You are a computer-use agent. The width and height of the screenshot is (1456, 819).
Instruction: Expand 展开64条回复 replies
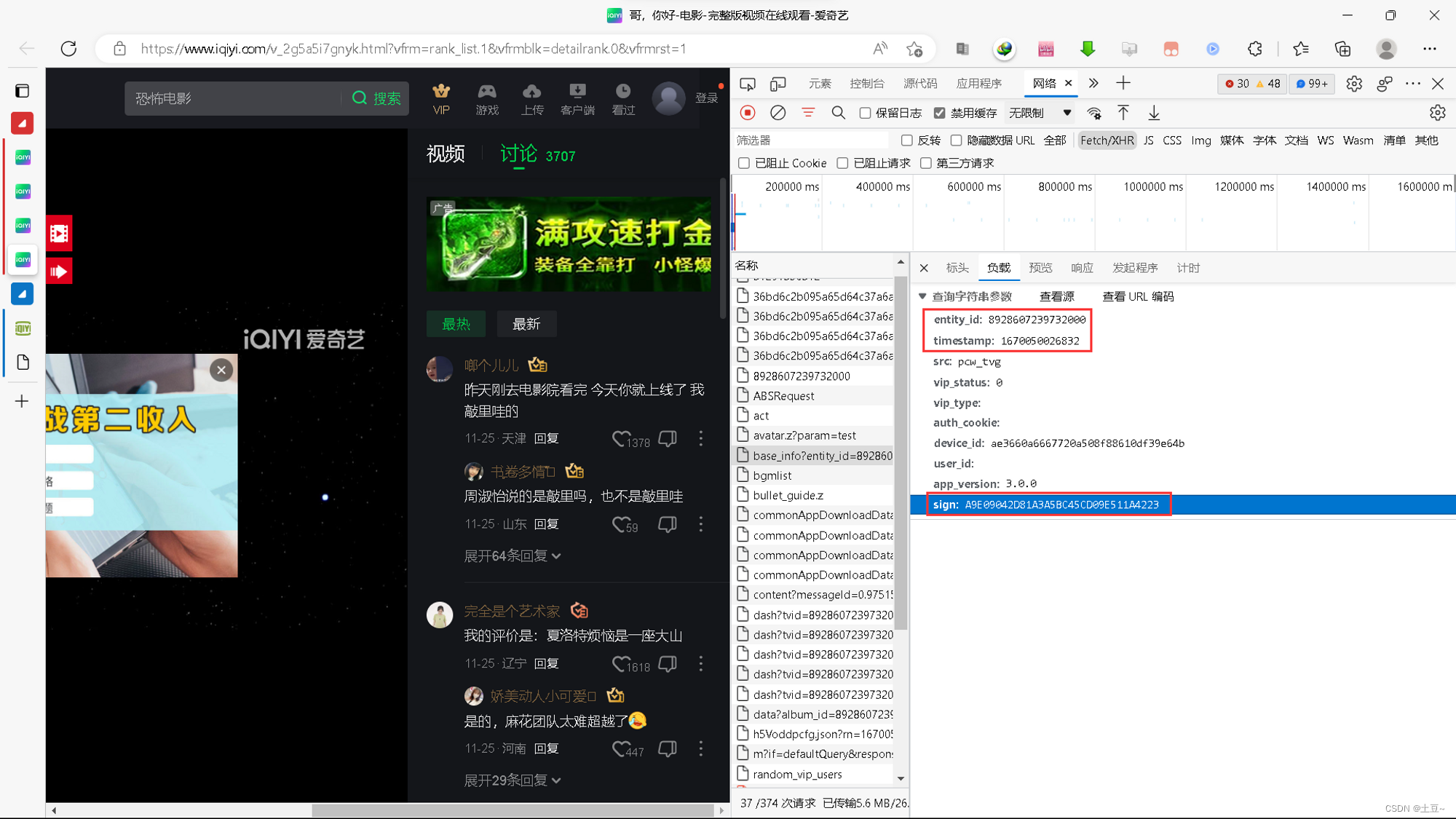[x=513, y=556]
